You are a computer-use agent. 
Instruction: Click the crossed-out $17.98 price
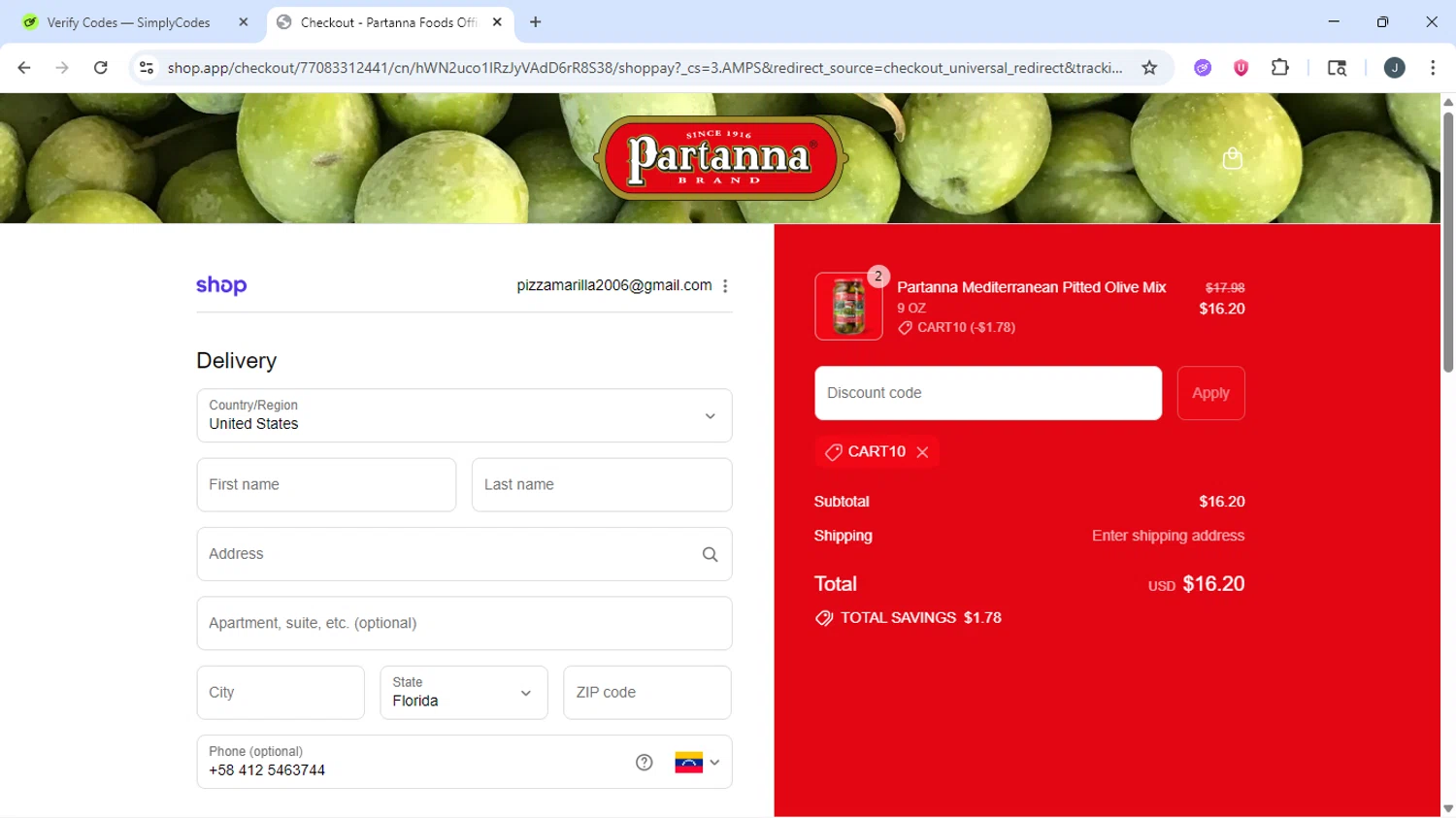click(x=1225, y=288)
